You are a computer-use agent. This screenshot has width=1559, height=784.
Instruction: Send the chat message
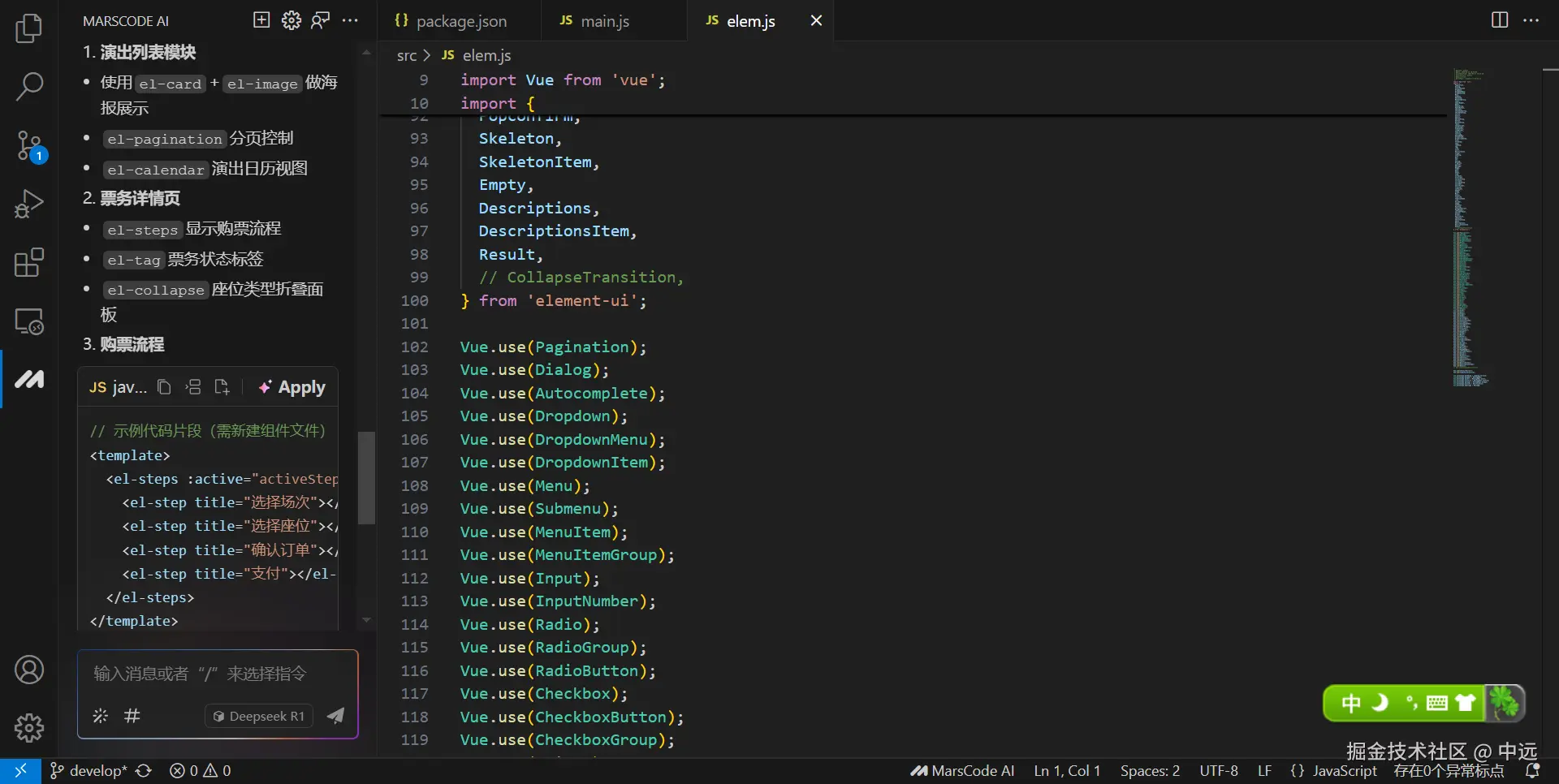tap(335, 716)
